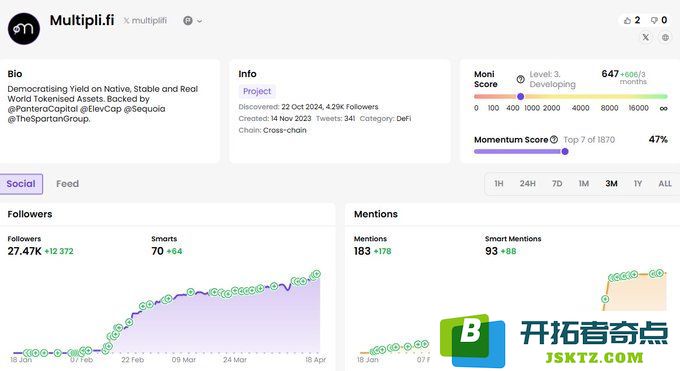Open the X profile icon below votes
The height and width of the screenshot is (371, 680).
tap(646, 37)
